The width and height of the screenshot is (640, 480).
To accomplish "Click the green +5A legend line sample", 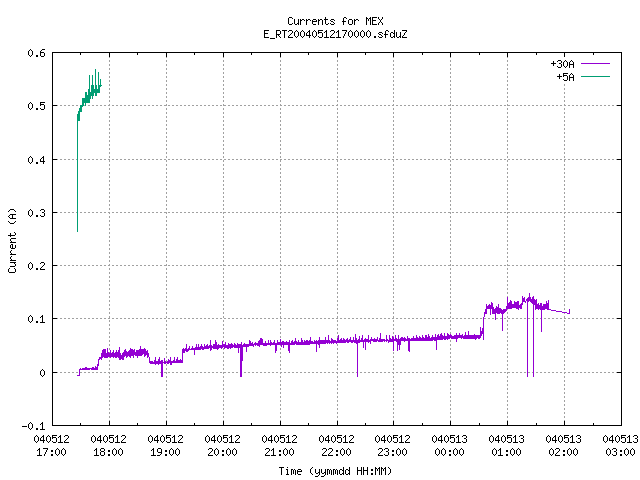I will (595, 76).
